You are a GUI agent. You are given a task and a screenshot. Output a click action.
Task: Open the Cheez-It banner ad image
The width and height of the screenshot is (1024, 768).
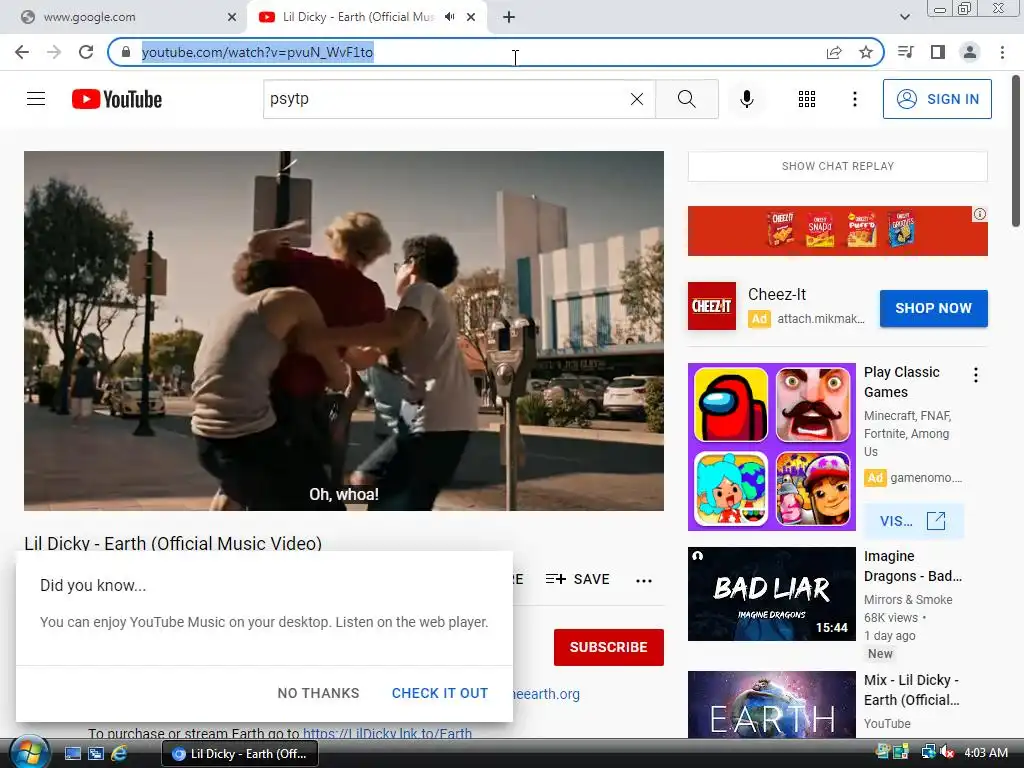pos(837,231)
